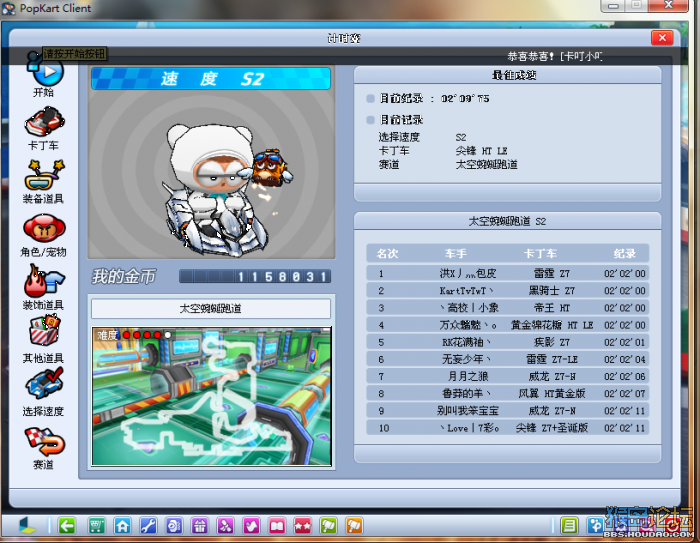Open 装备道具 equipment goggles icon

tap(44, 175)
